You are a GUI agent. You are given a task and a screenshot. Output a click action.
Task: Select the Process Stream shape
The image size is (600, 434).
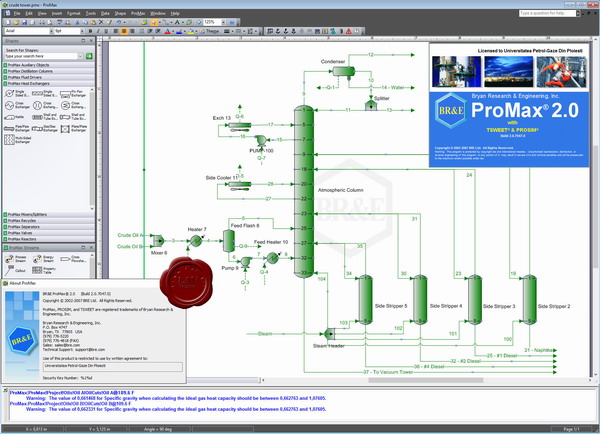pyautogui.click(x=15, y=259)
